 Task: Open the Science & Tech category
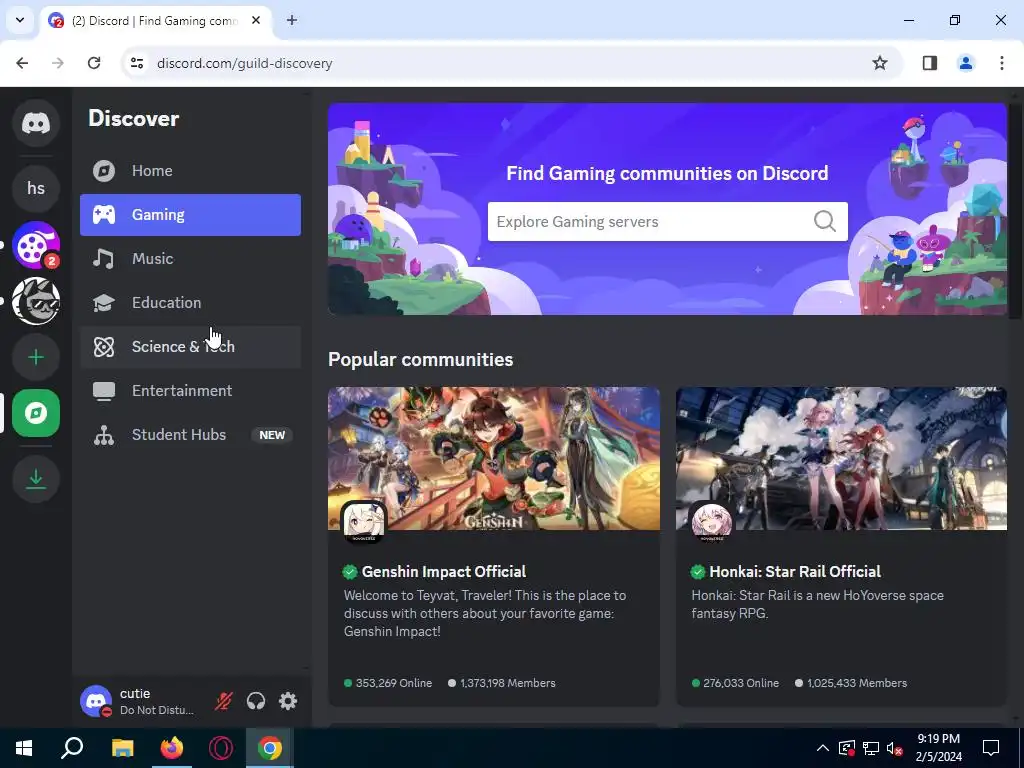point(190,347)
